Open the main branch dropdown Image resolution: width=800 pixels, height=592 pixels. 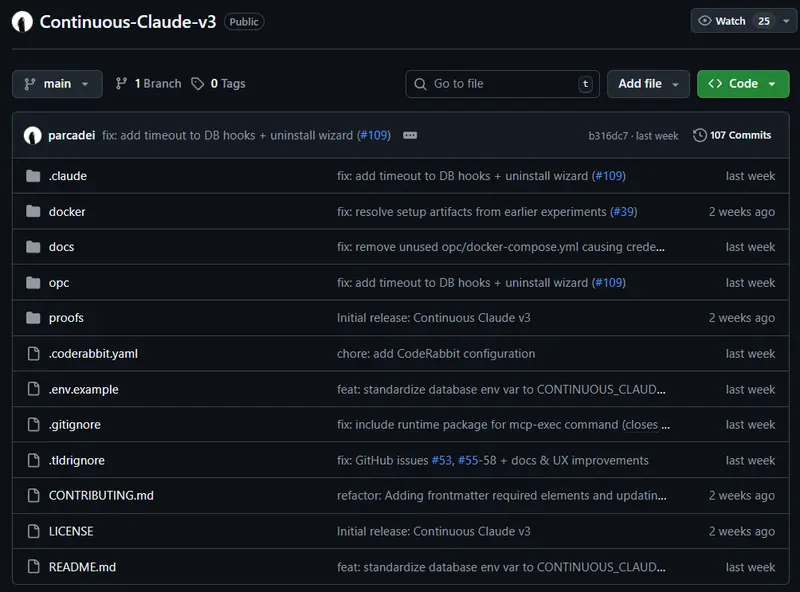coord(57,84)
